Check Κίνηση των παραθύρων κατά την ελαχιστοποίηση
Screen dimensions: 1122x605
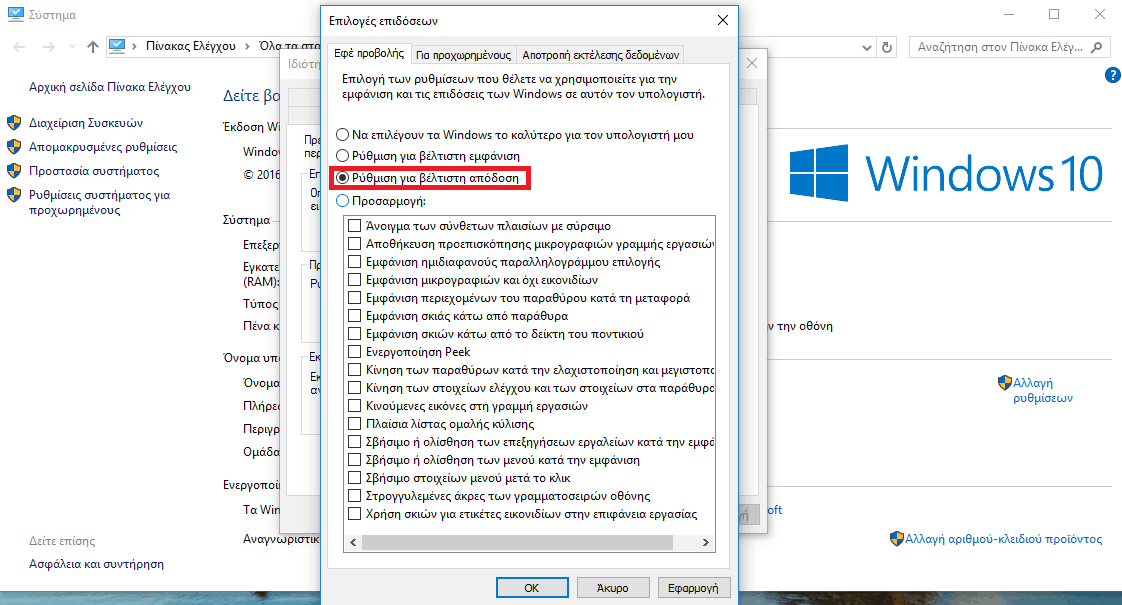coord(354,369)
